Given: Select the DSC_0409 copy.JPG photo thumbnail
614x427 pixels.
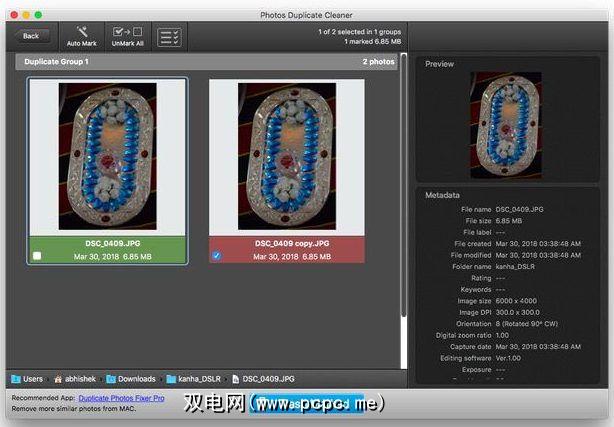Looking at the screenshot, I should click(x=287, y=156).
